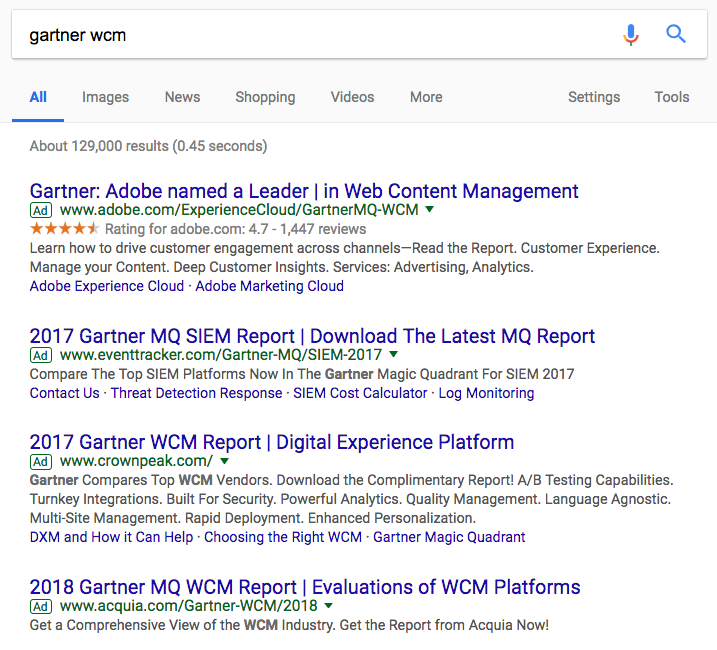Screen dimensions: 717x650
Task: Click the 'Get a Comprehensive View' description text
Action: pos(289,625)
